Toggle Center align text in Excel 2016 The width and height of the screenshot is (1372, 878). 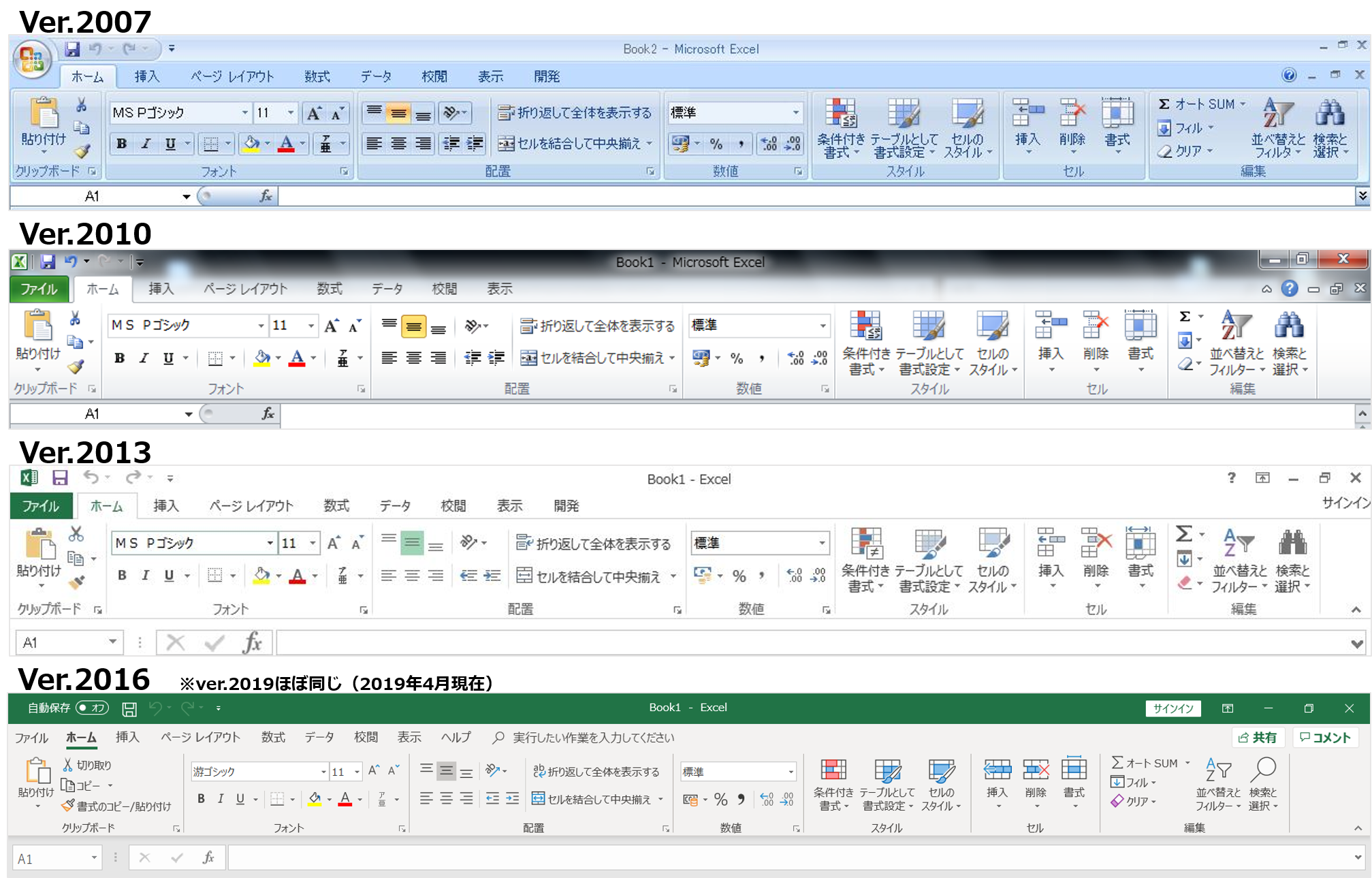click(x=446, y=798)
